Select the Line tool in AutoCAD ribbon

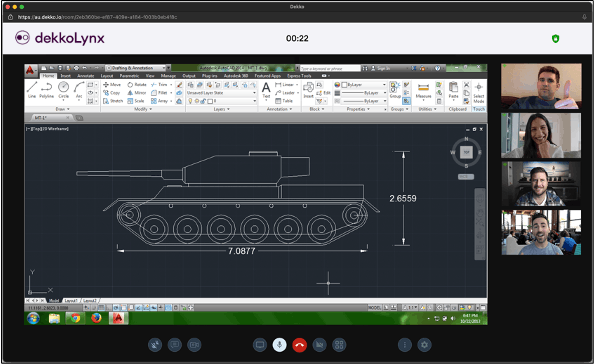coord(32,90)
